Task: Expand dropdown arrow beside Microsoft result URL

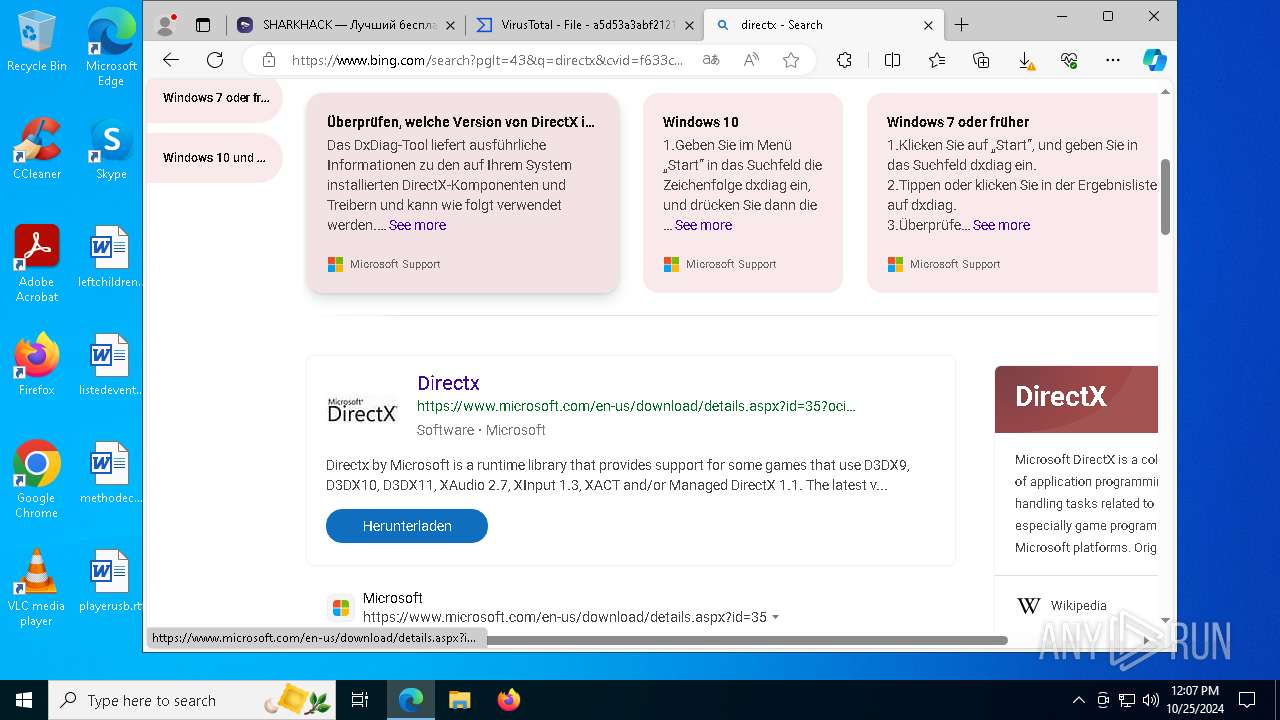Action: coord(776,617)
